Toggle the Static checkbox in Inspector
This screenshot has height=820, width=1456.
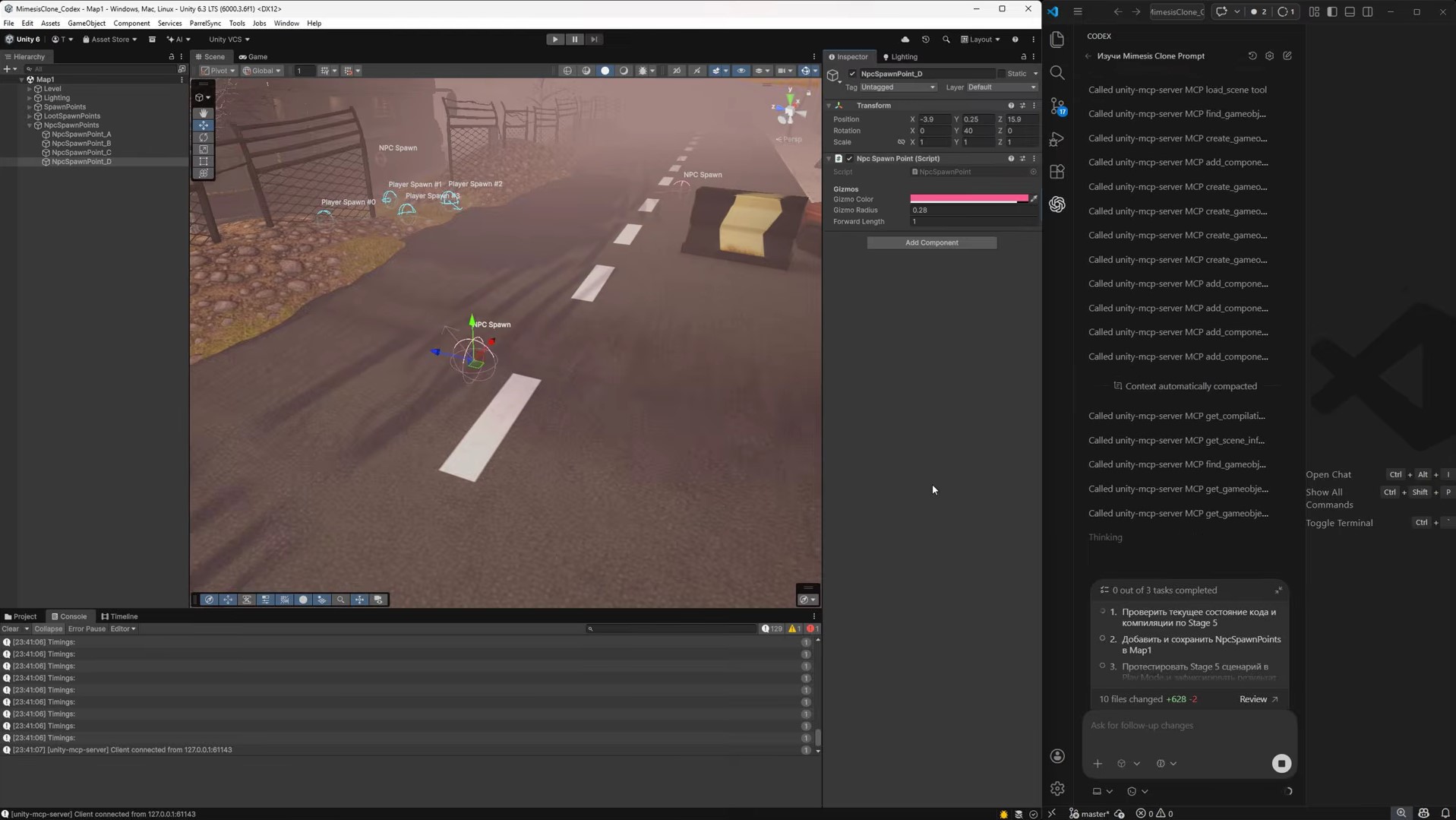1002,74
